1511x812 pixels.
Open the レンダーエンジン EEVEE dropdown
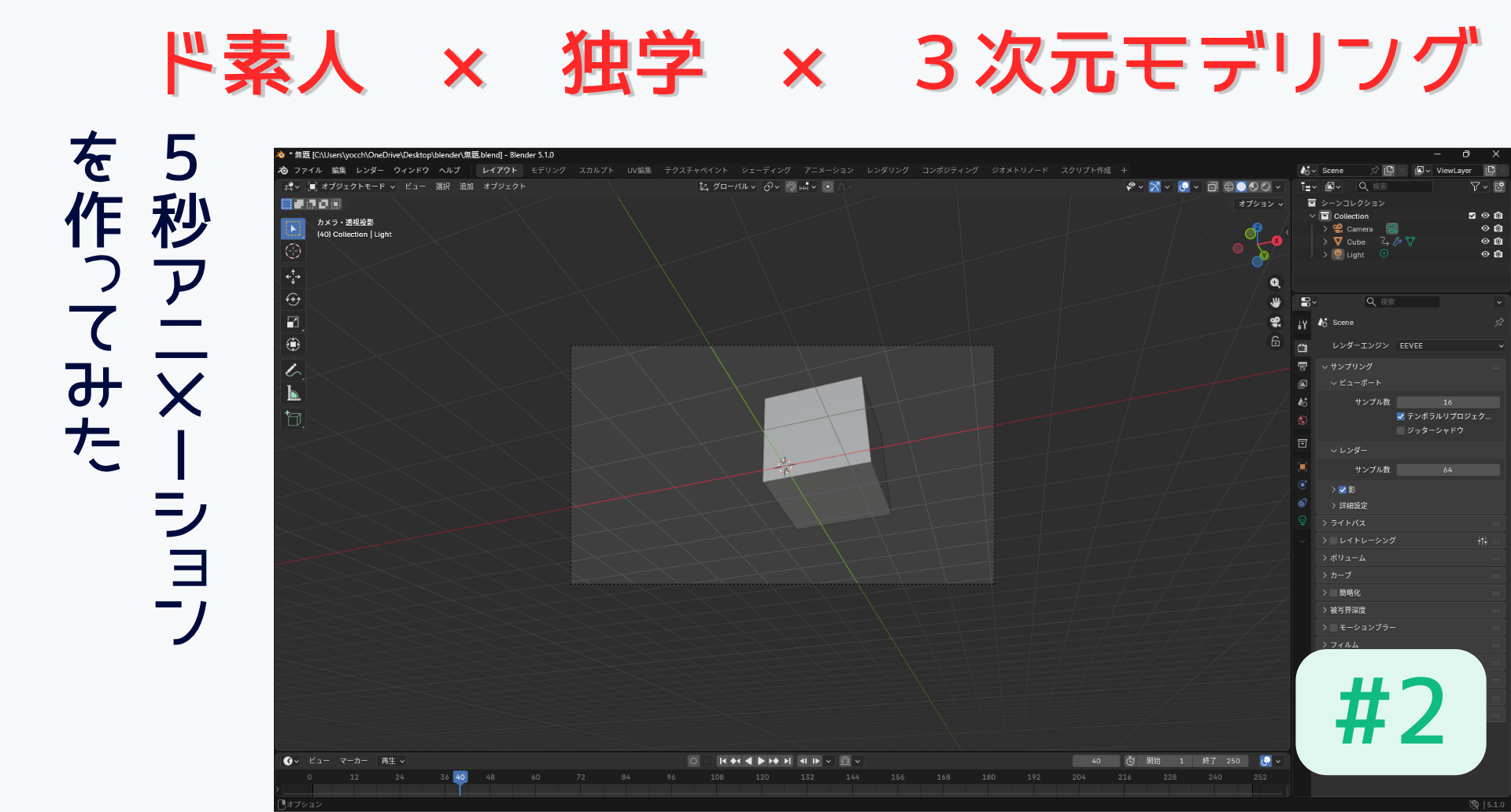pos(1450,345)
